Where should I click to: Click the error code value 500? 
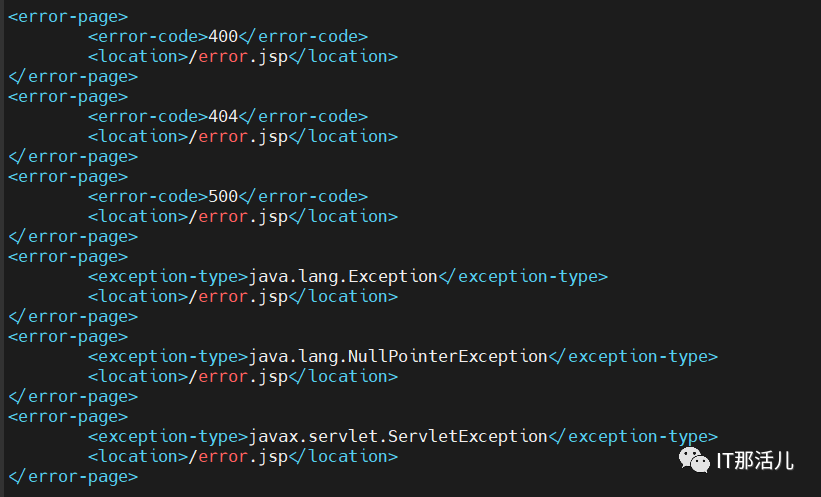pyautogui.click(x=222, y=196)
